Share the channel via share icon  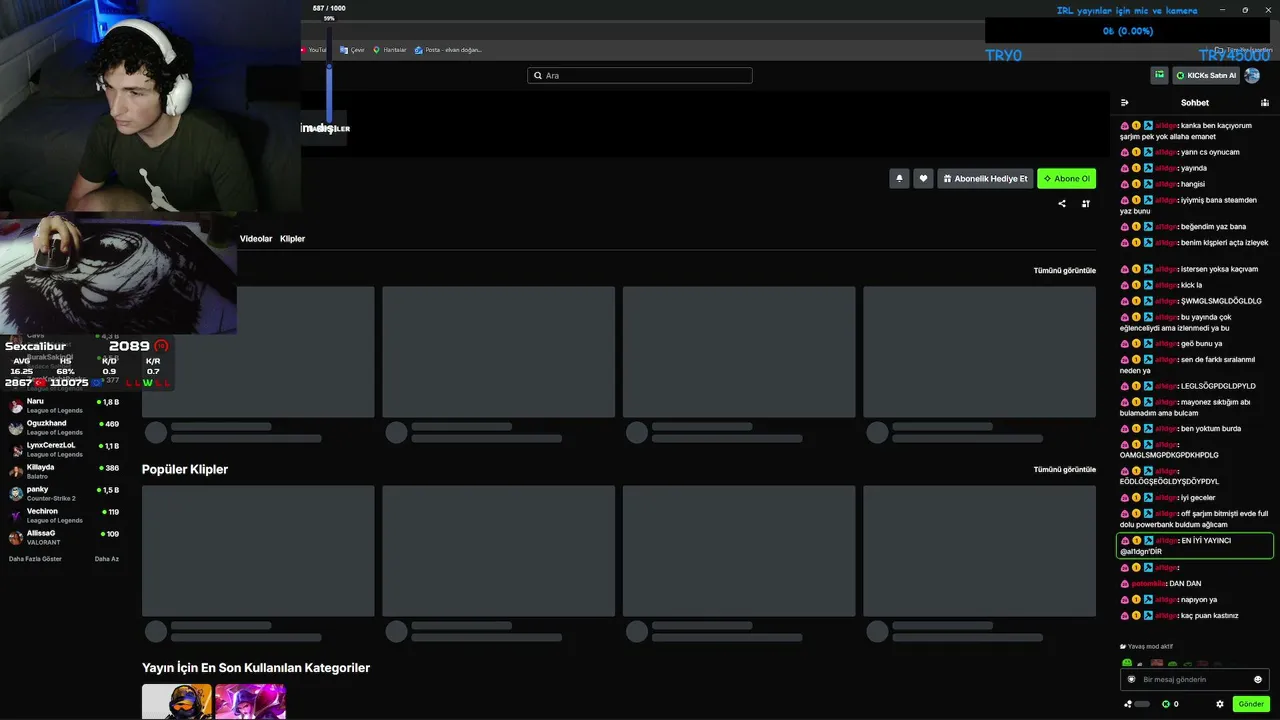coord(1062,203)
